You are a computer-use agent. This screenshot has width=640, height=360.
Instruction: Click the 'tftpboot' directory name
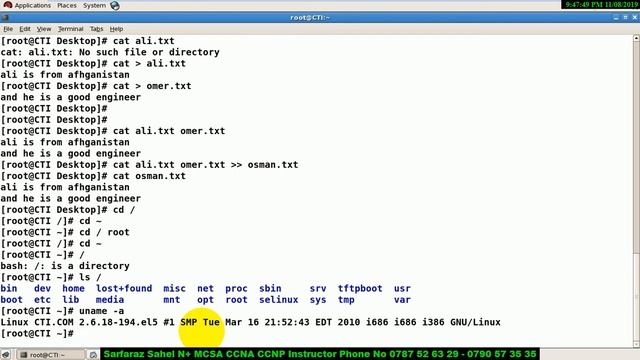[360, 289]
